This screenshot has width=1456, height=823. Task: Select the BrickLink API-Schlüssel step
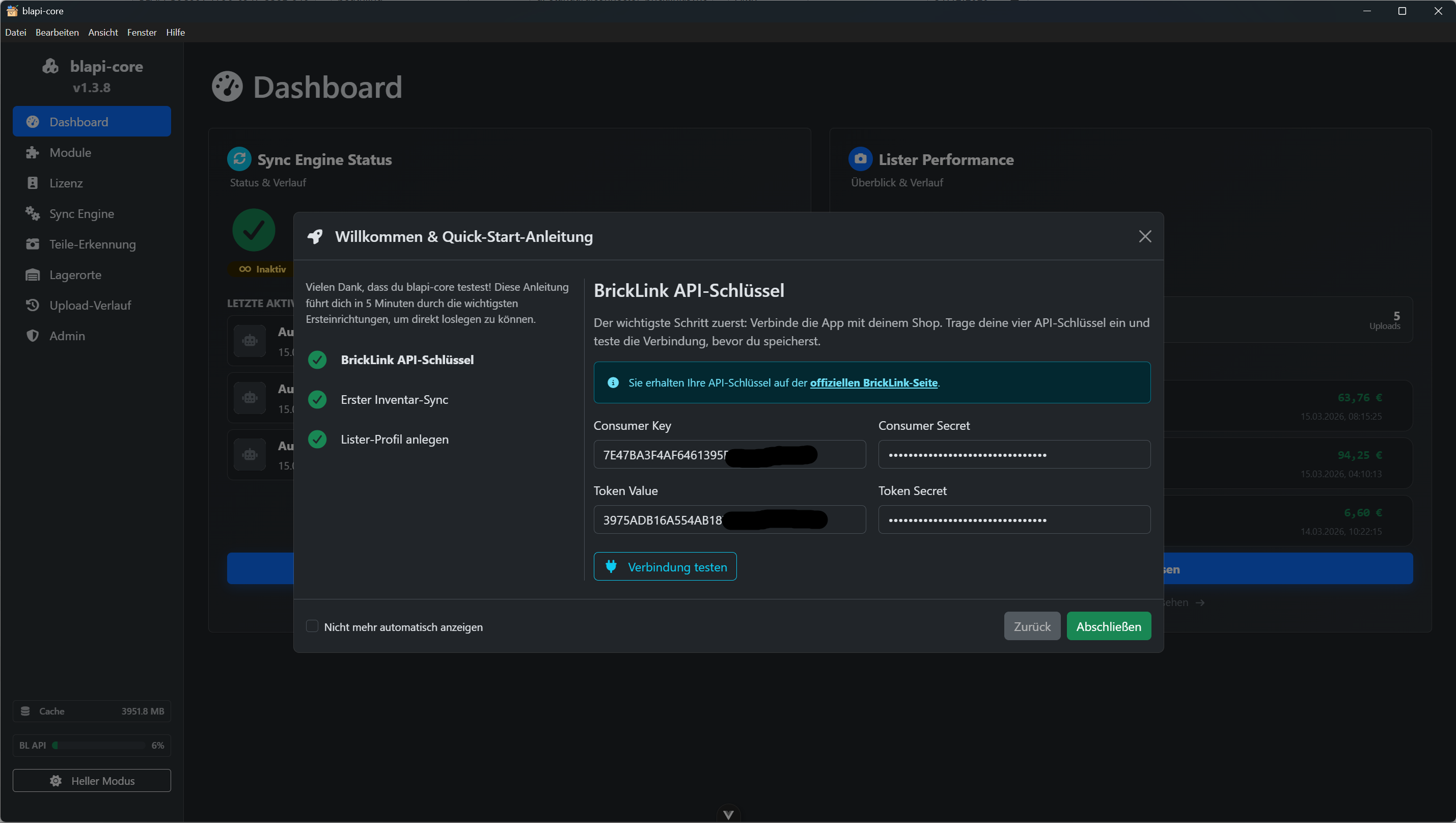(x=407, y=360)
